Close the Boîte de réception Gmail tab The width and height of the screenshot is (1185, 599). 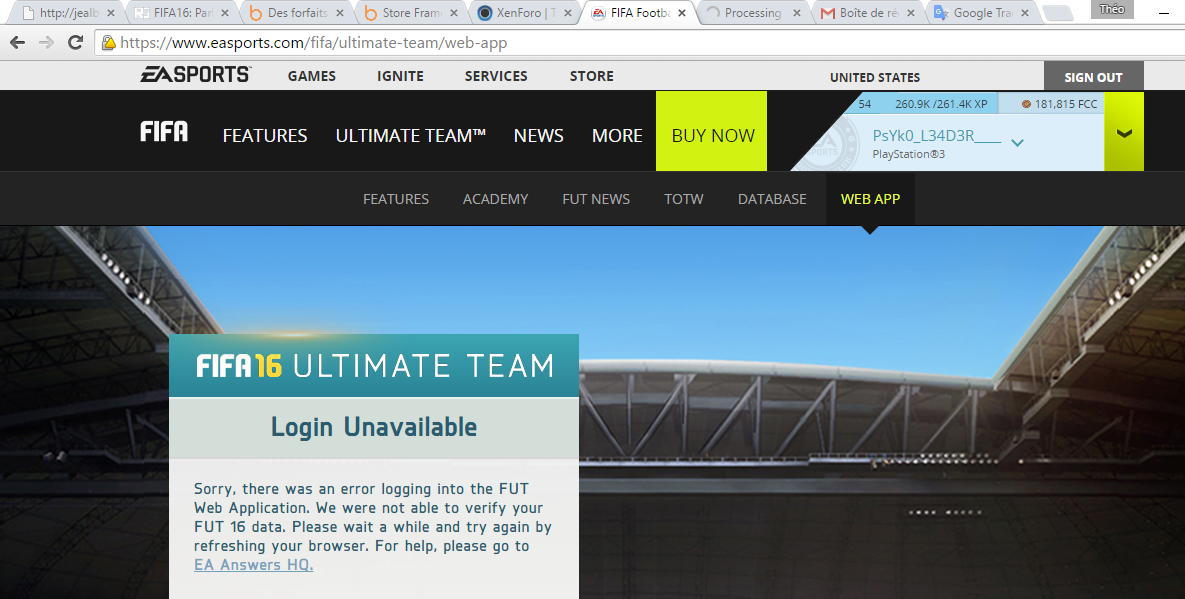911,13
